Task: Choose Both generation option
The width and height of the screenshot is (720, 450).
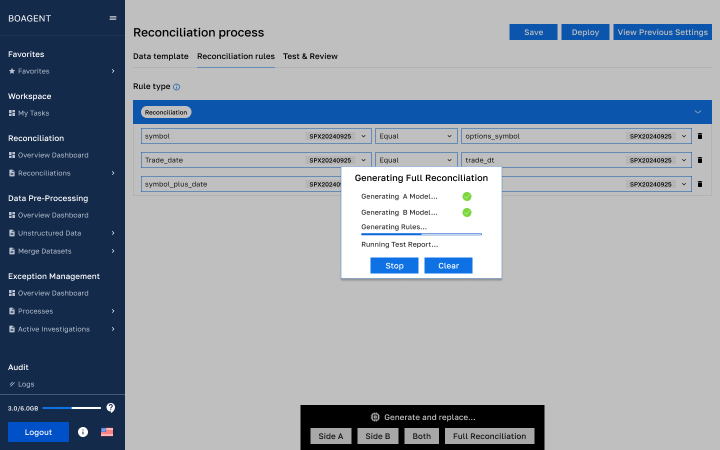Action: pos(422,436)
